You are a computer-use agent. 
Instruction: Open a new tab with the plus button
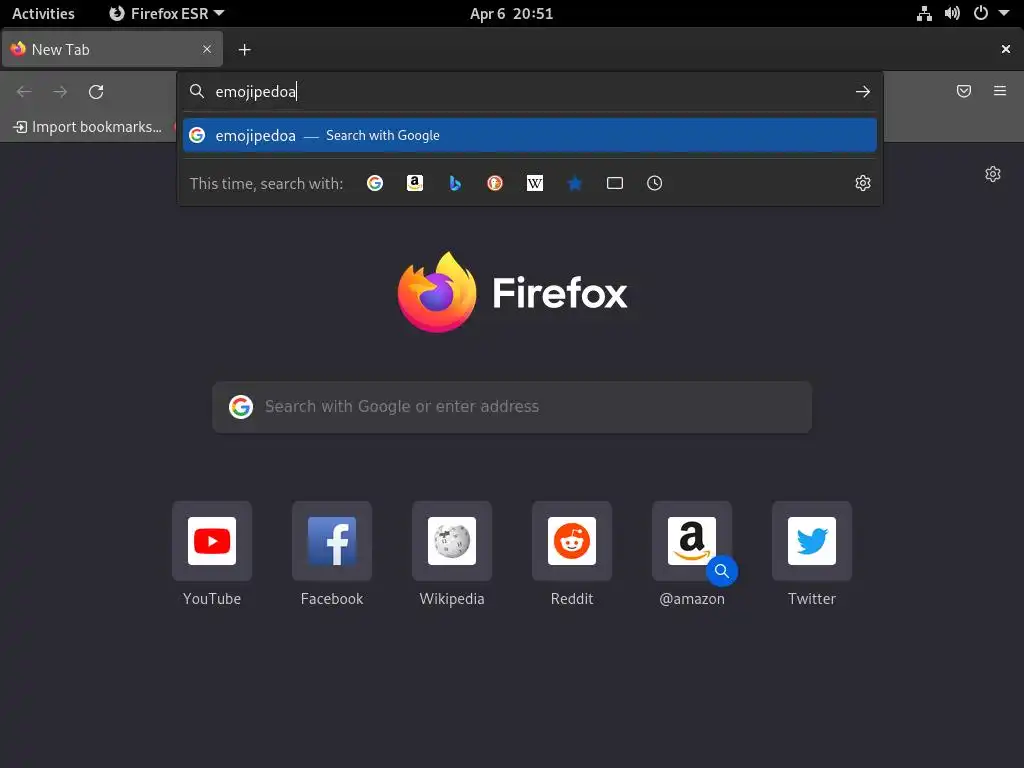click(244, 50)
